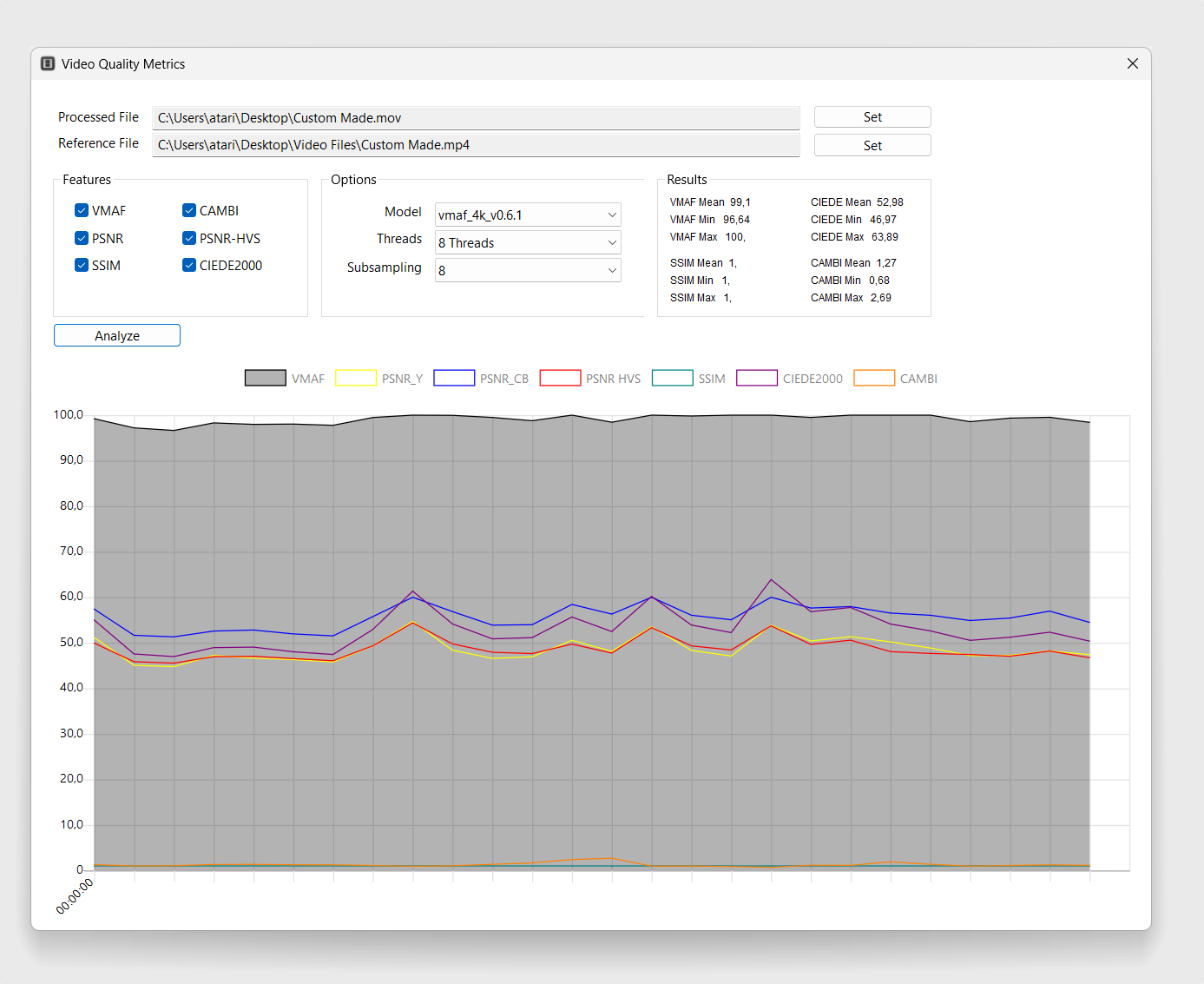Click the CAMBI Min 0,68 result

(850, 281)
